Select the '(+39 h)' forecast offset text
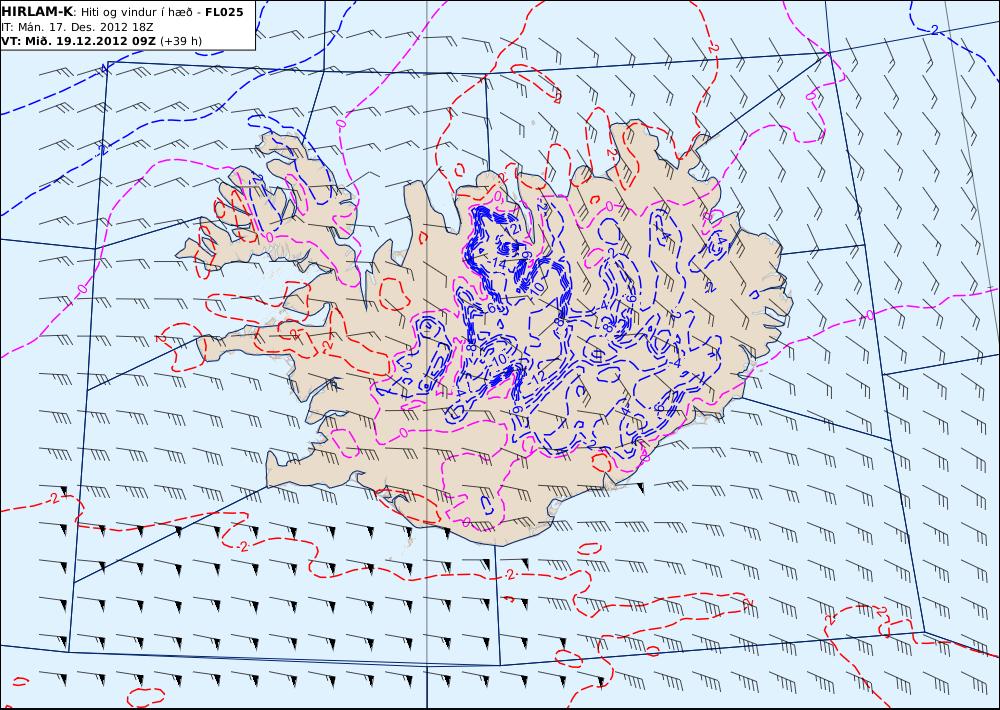This screenshot has height=710, width=1000. tap(180, 42)
